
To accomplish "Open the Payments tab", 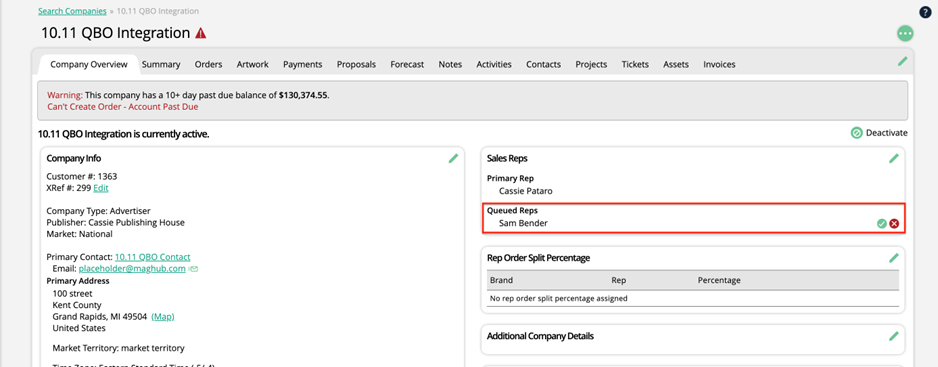I will (x=303, y=65).
